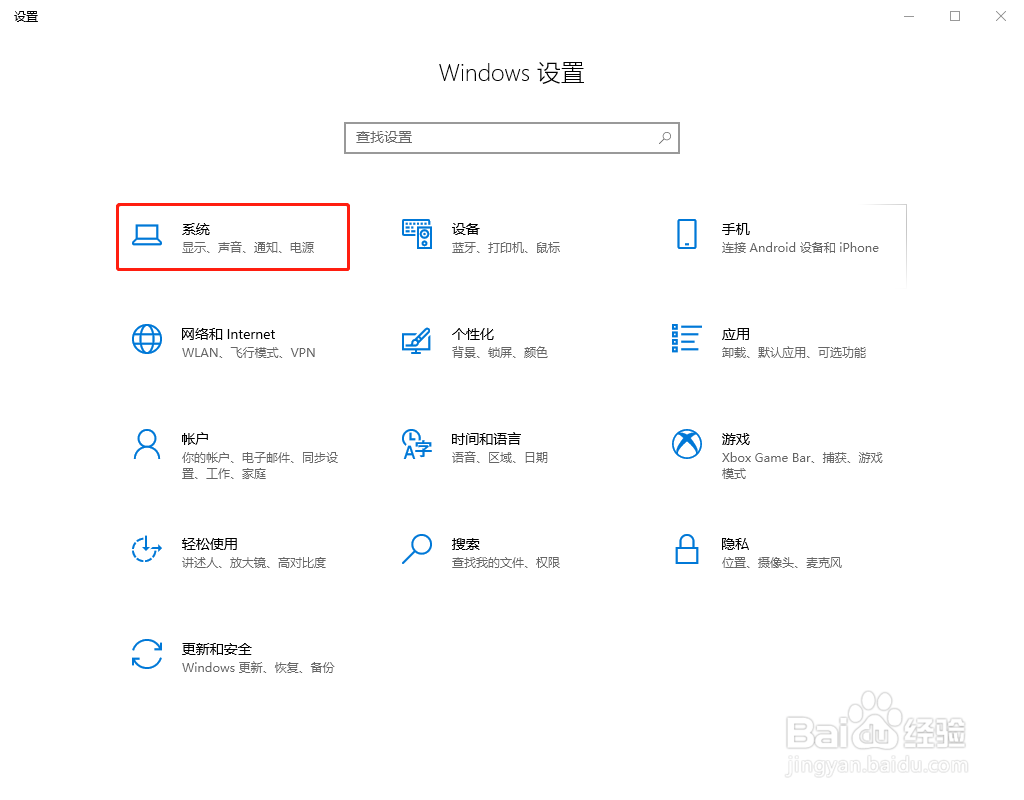Image resolution: width=1024 pixels, height=800 pixels.
Task: Open the 帐户 person icon
Action: tap(147, 444)
